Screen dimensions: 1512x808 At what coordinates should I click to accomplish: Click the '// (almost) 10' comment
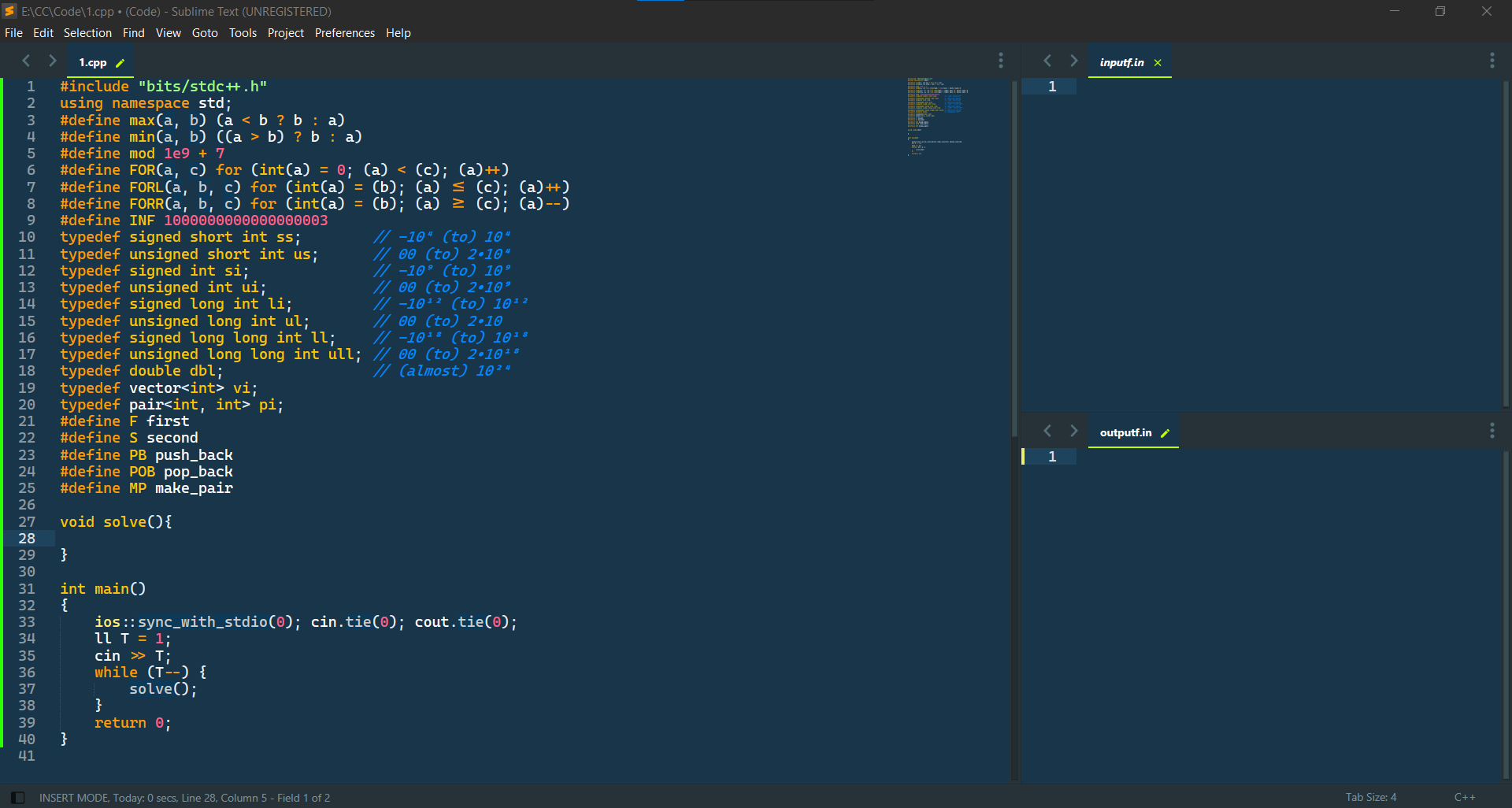coord(442,370)
